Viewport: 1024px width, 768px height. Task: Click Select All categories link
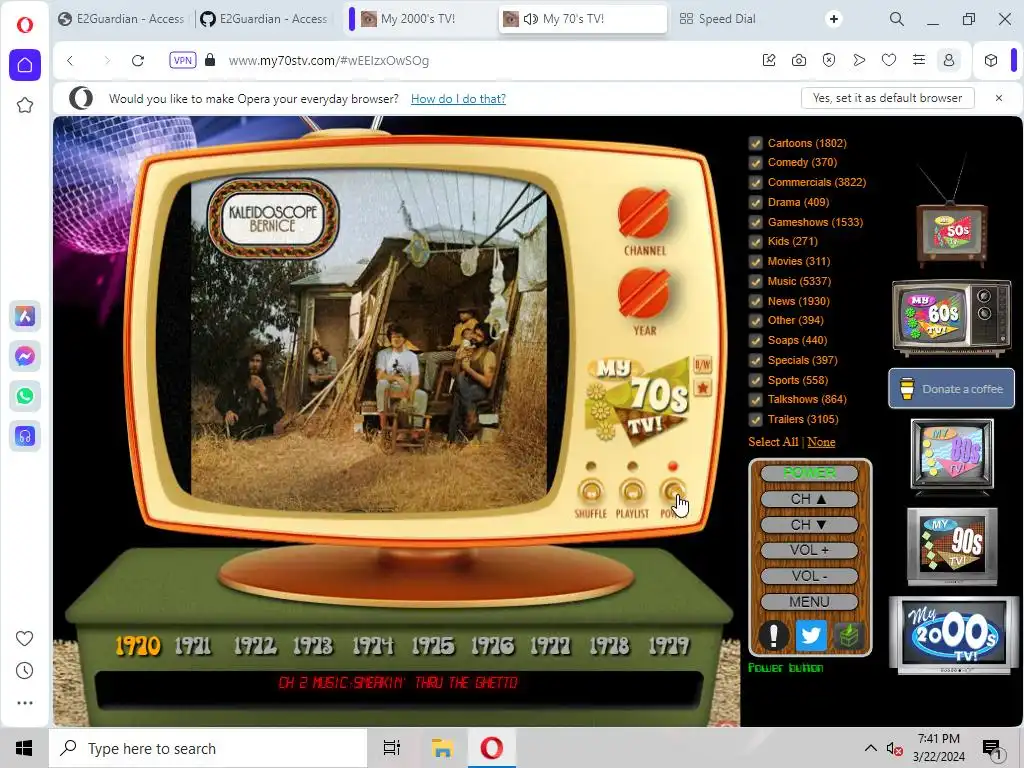773,442
